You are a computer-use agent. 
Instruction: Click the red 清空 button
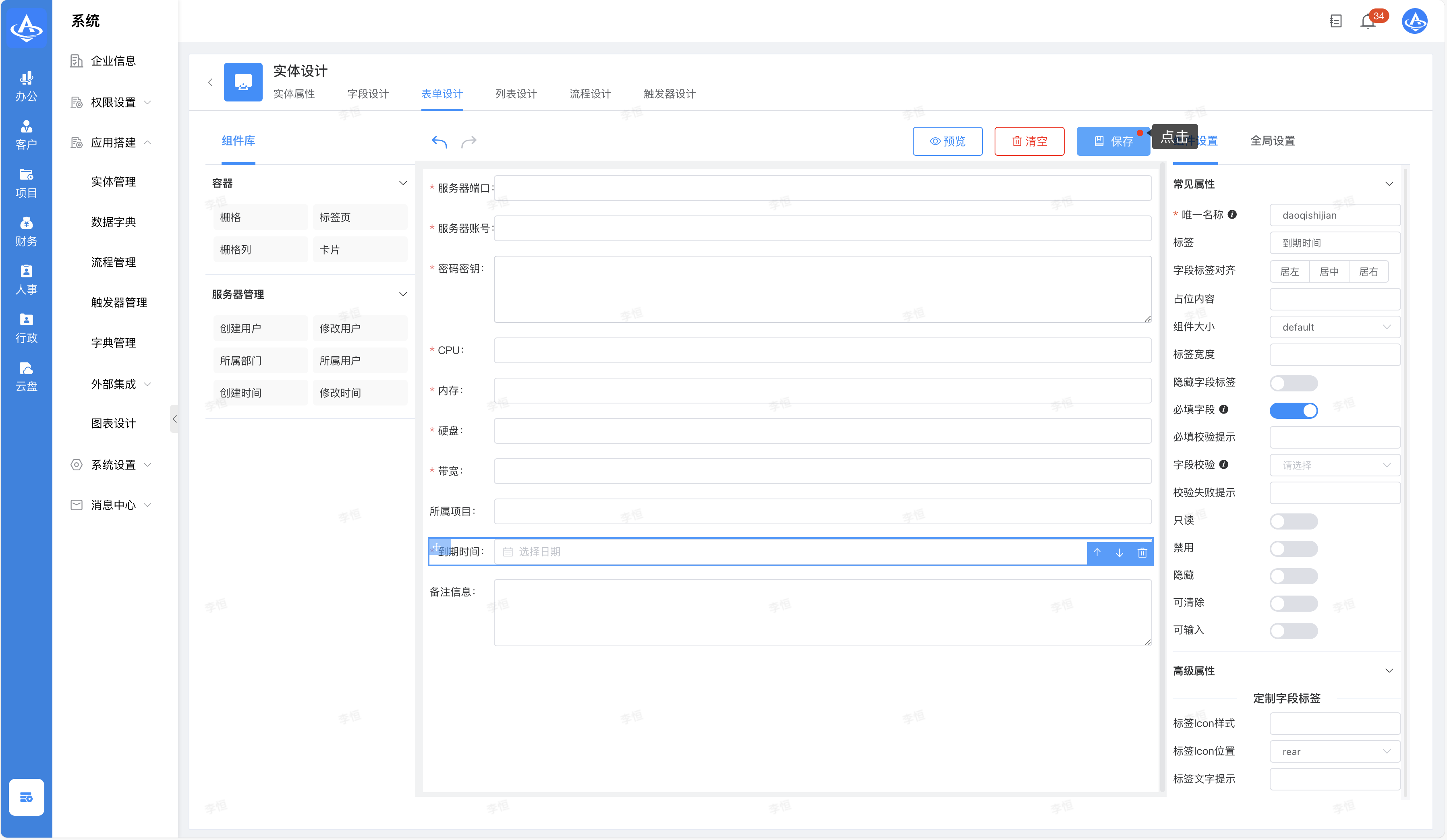point(1029,141)
